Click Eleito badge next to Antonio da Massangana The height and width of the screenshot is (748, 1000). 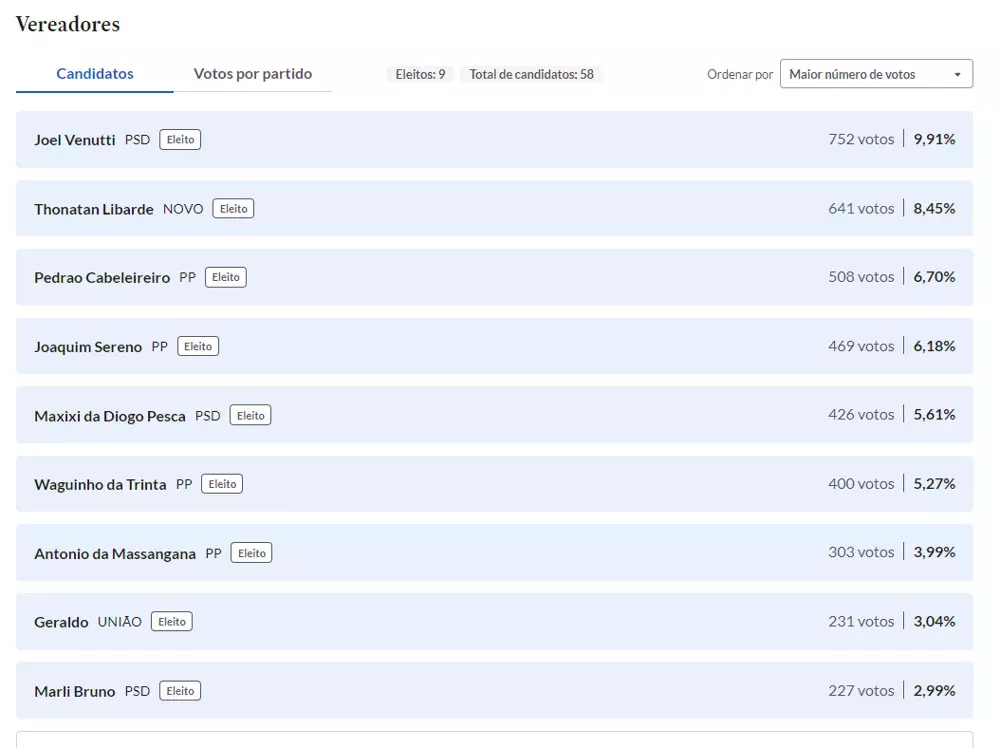pos(251,553)
